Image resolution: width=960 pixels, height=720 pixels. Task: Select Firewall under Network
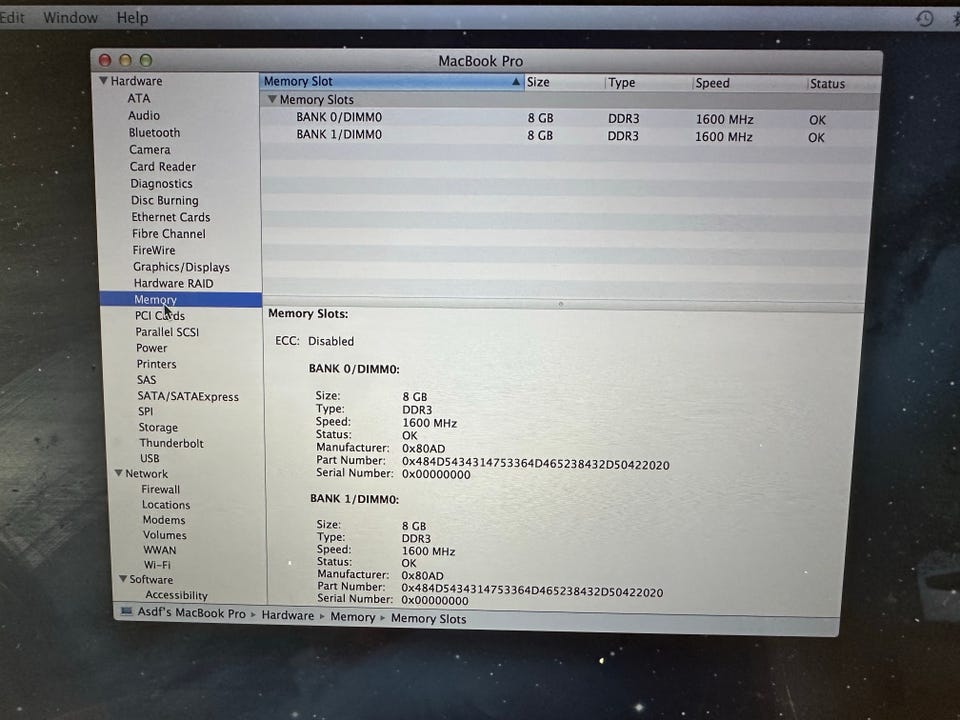pos(160,489)
